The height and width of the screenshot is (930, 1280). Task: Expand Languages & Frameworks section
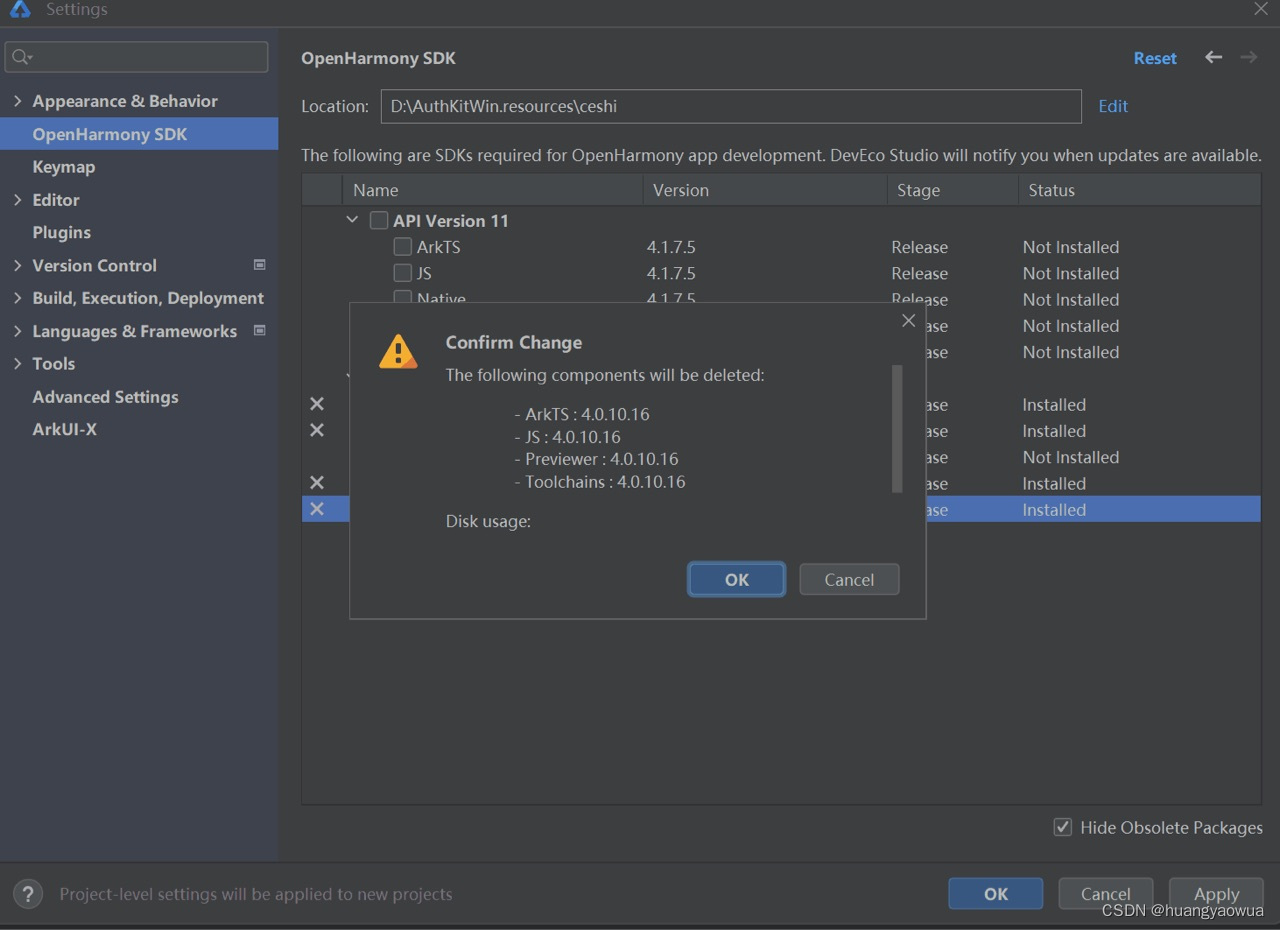pos(17,331)
